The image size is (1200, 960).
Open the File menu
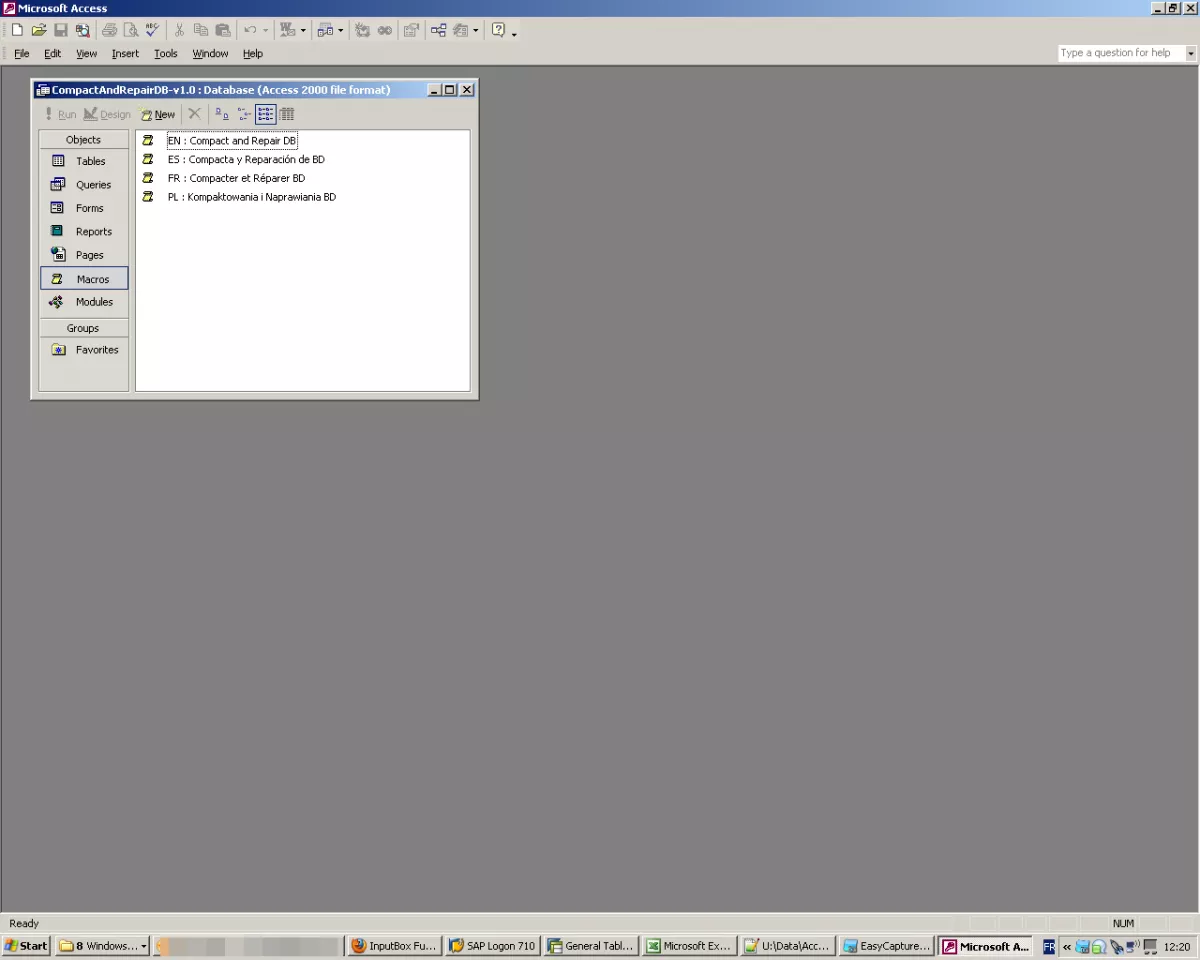[22, 54]
